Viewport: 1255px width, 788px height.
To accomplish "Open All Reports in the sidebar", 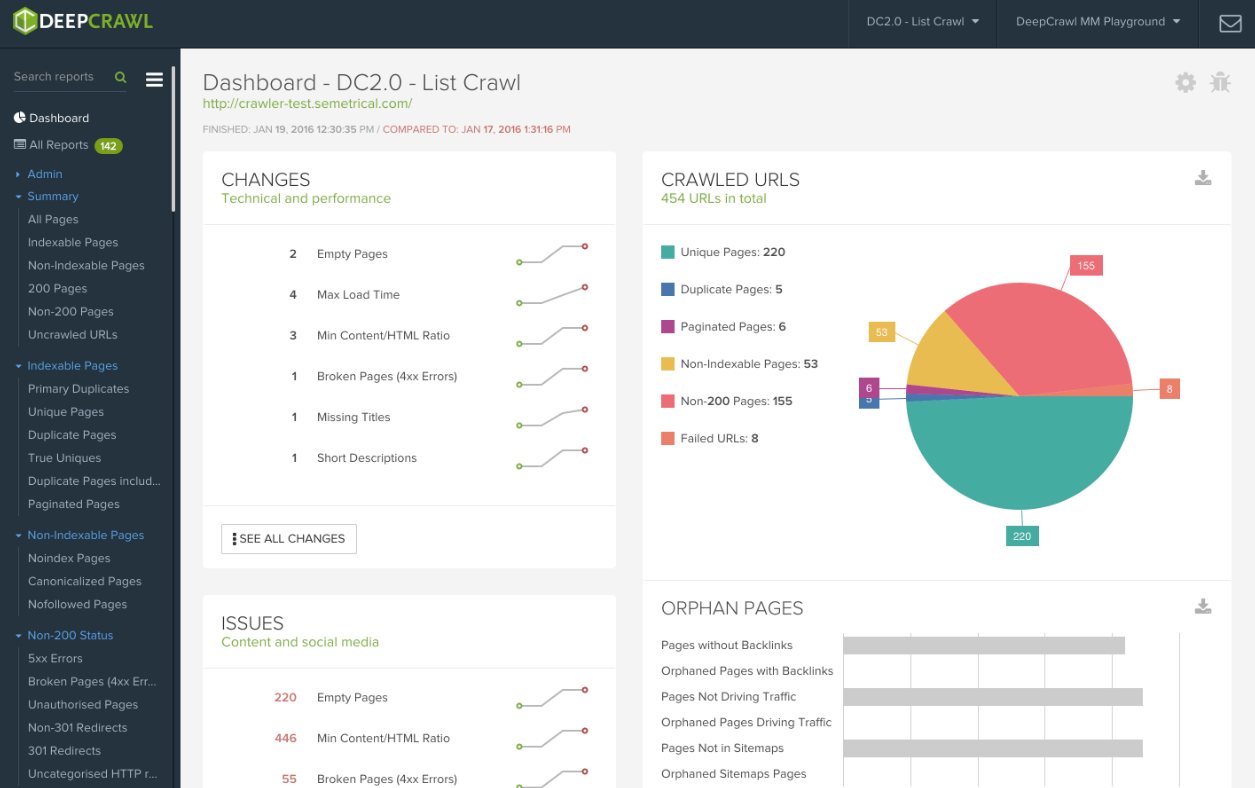I will (x=59, y=145).
